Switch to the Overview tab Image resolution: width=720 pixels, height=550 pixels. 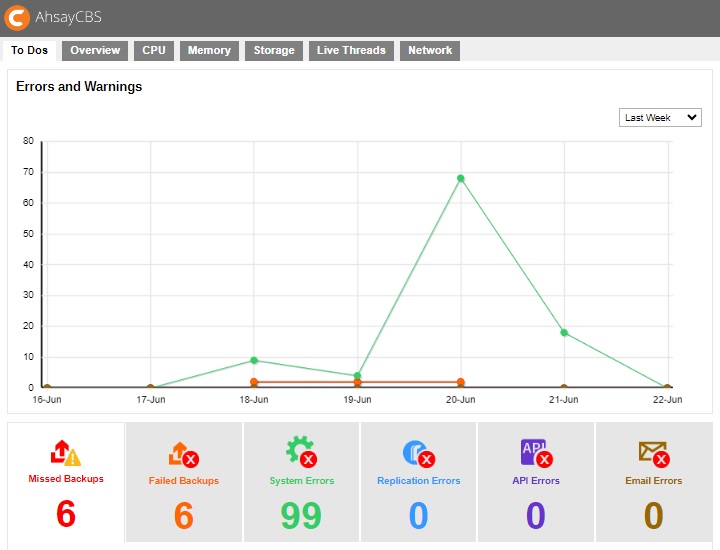pyautogui.click(x=95, y=51)
